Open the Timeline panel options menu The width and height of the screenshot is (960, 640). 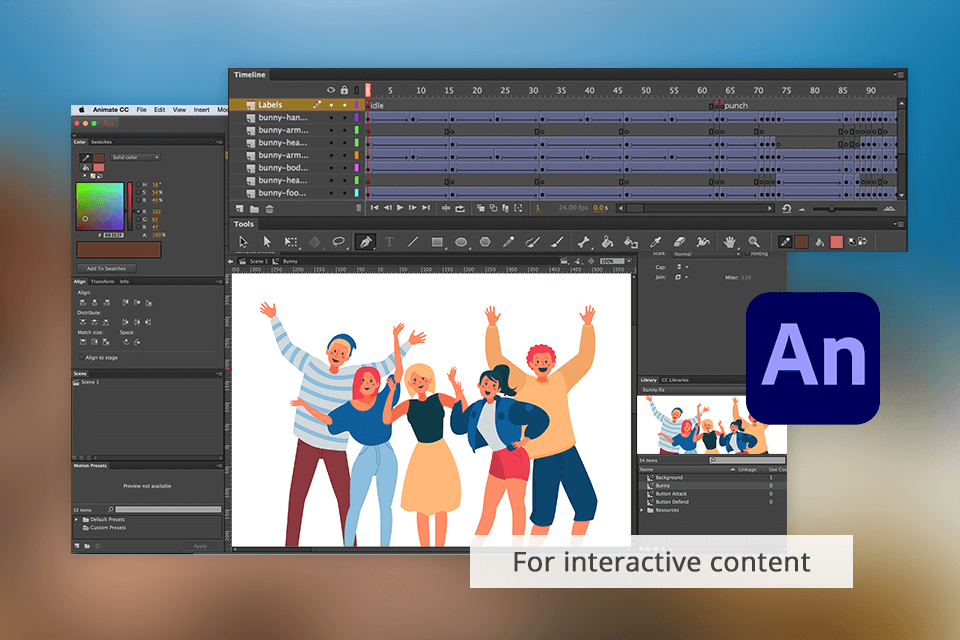899,75
